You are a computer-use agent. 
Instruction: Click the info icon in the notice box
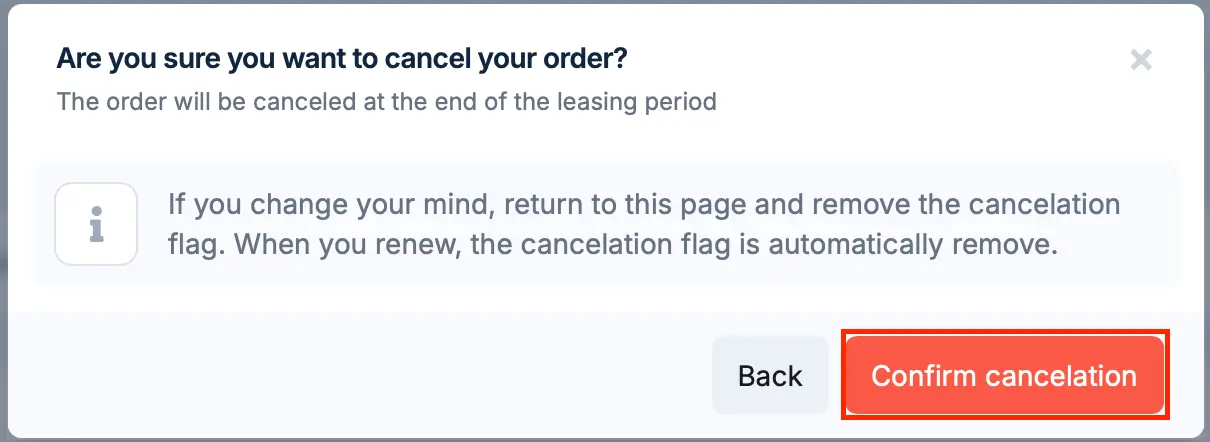96,224
